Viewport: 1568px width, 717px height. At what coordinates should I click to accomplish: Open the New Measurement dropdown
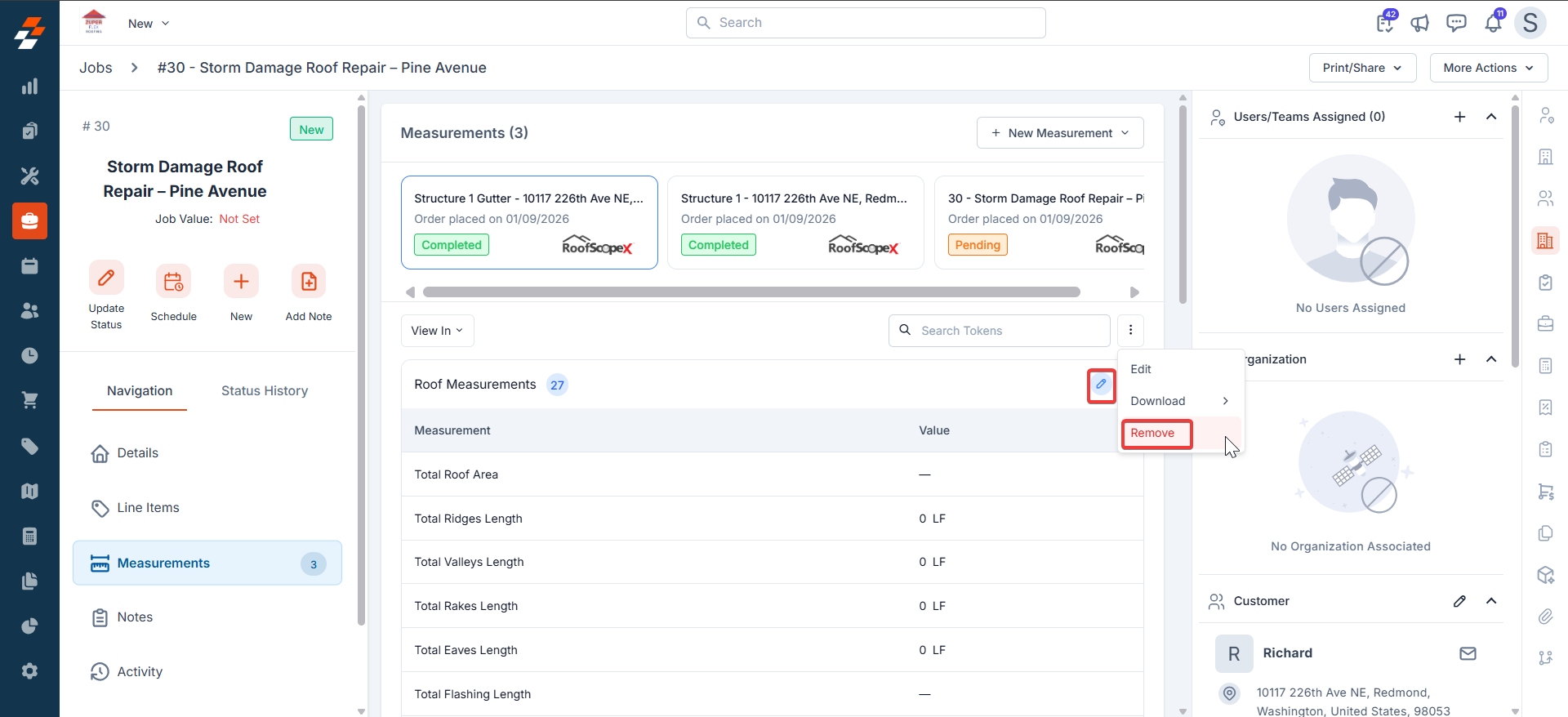pyautogui.click(x=1060, y=133)
